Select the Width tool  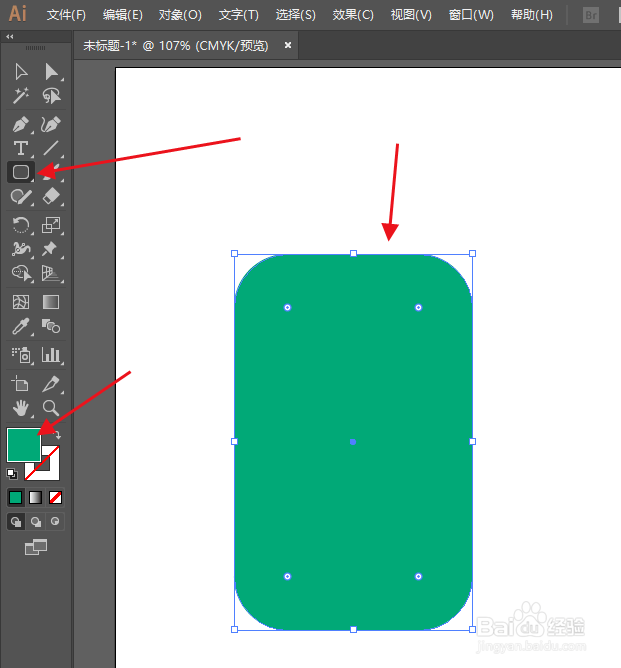pos(21,249)
